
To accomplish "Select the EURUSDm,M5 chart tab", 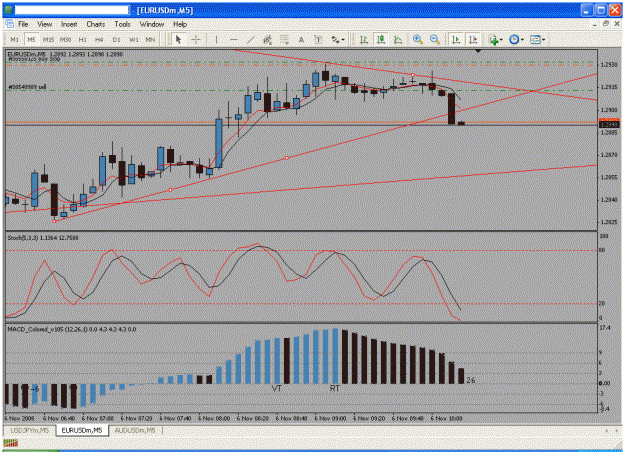I will [82, 430].
